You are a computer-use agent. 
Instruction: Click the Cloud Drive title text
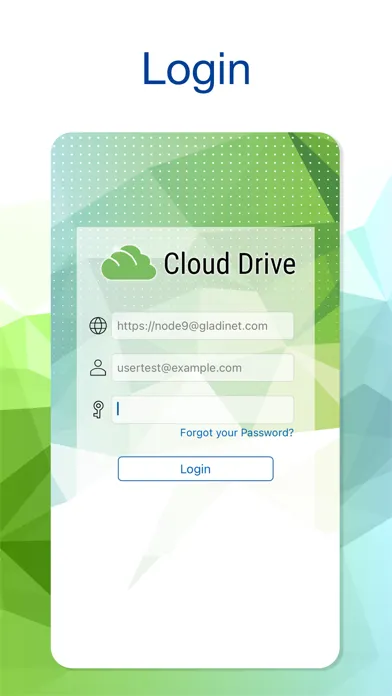point(230,263)
